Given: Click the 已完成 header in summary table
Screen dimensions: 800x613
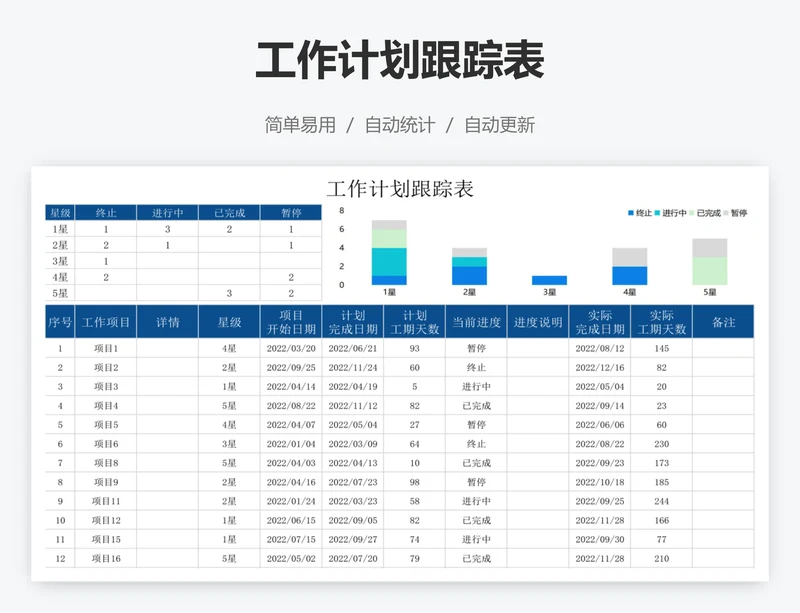Looking at the screenshot, I should coord(229,213).
